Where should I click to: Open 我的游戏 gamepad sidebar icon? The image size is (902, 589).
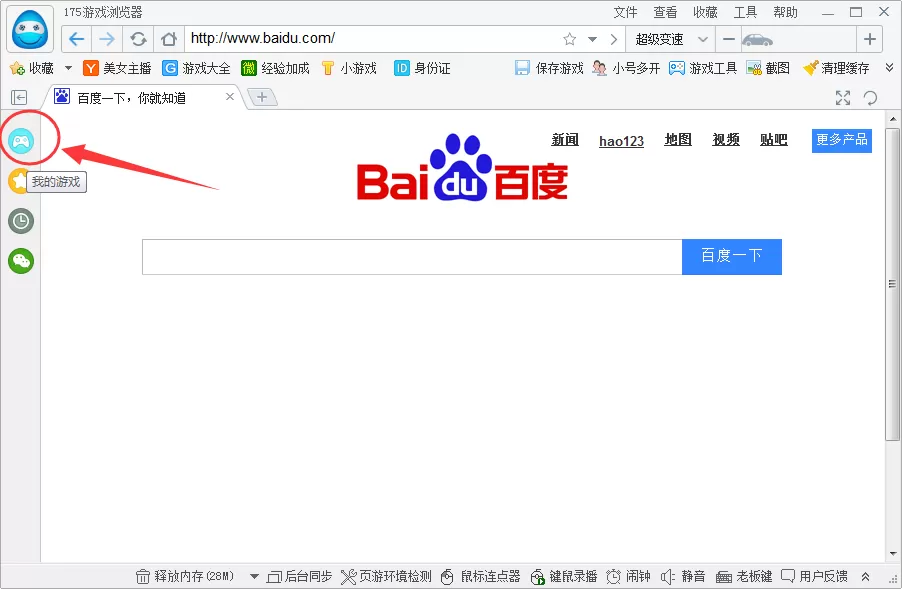21,141
